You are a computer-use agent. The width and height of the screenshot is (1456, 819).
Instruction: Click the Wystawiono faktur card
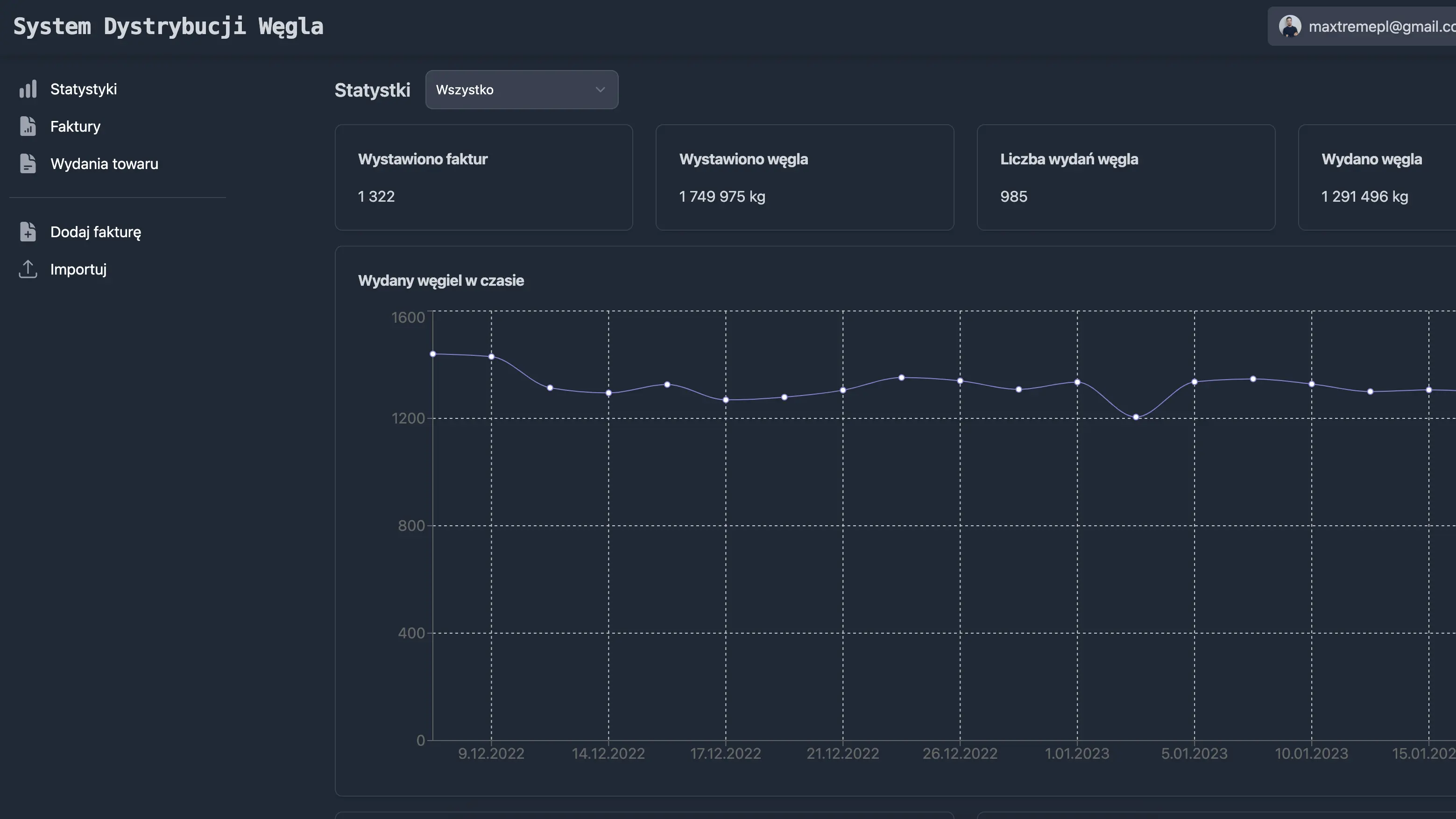484,177
